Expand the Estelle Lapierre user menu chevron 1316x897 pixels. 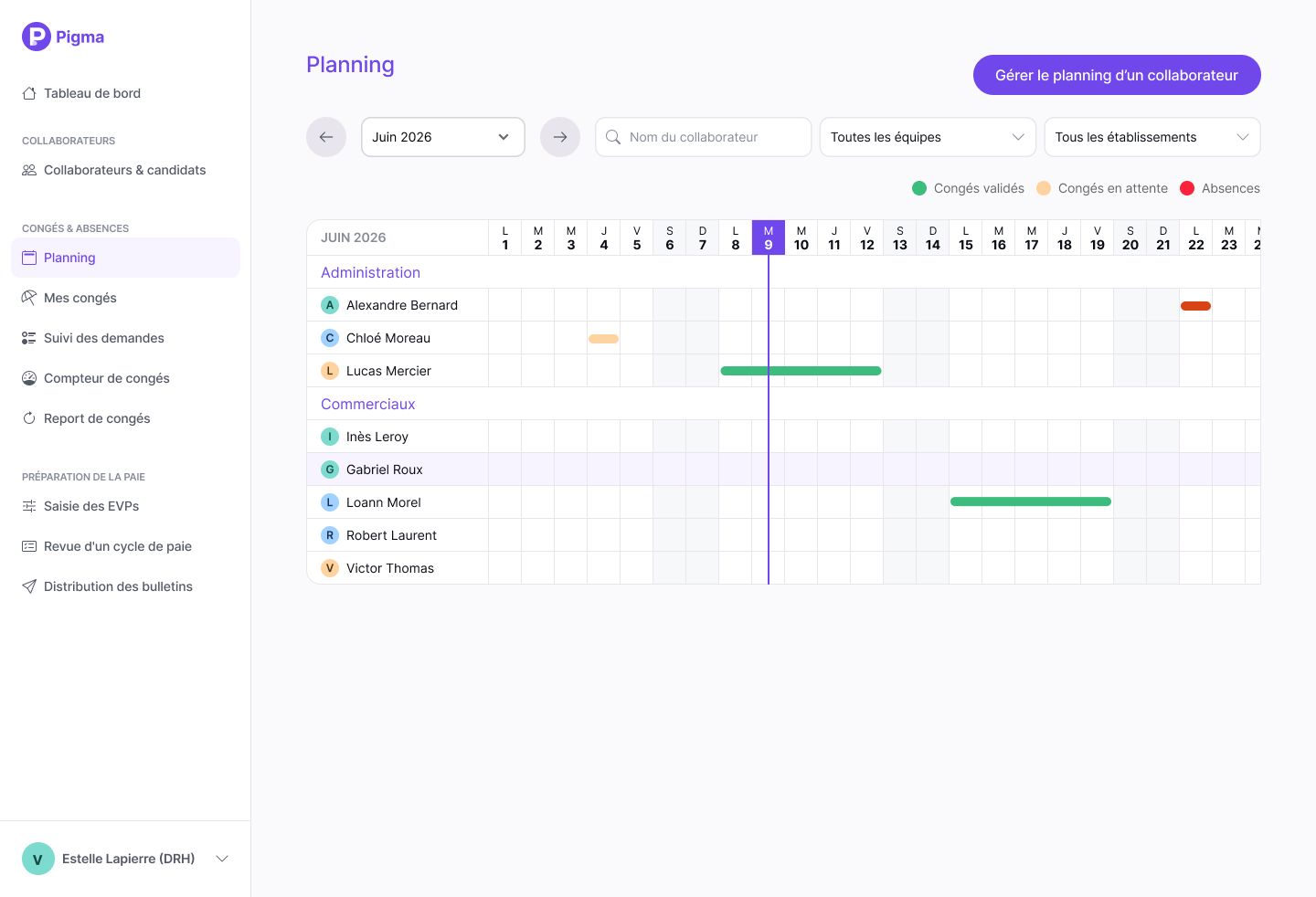pyautogui.click(x=222, y=859)
